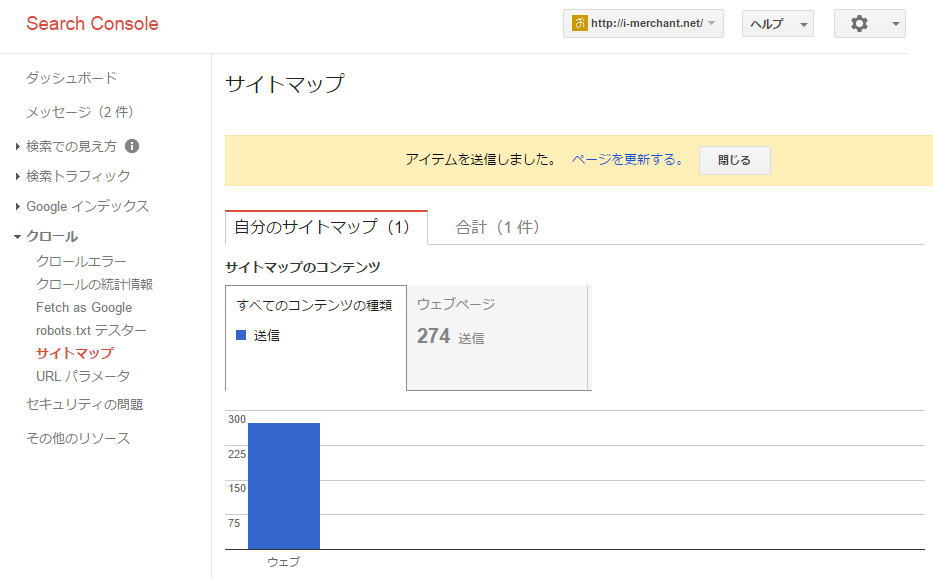Go to robots.txt テスター

point(91,330)
